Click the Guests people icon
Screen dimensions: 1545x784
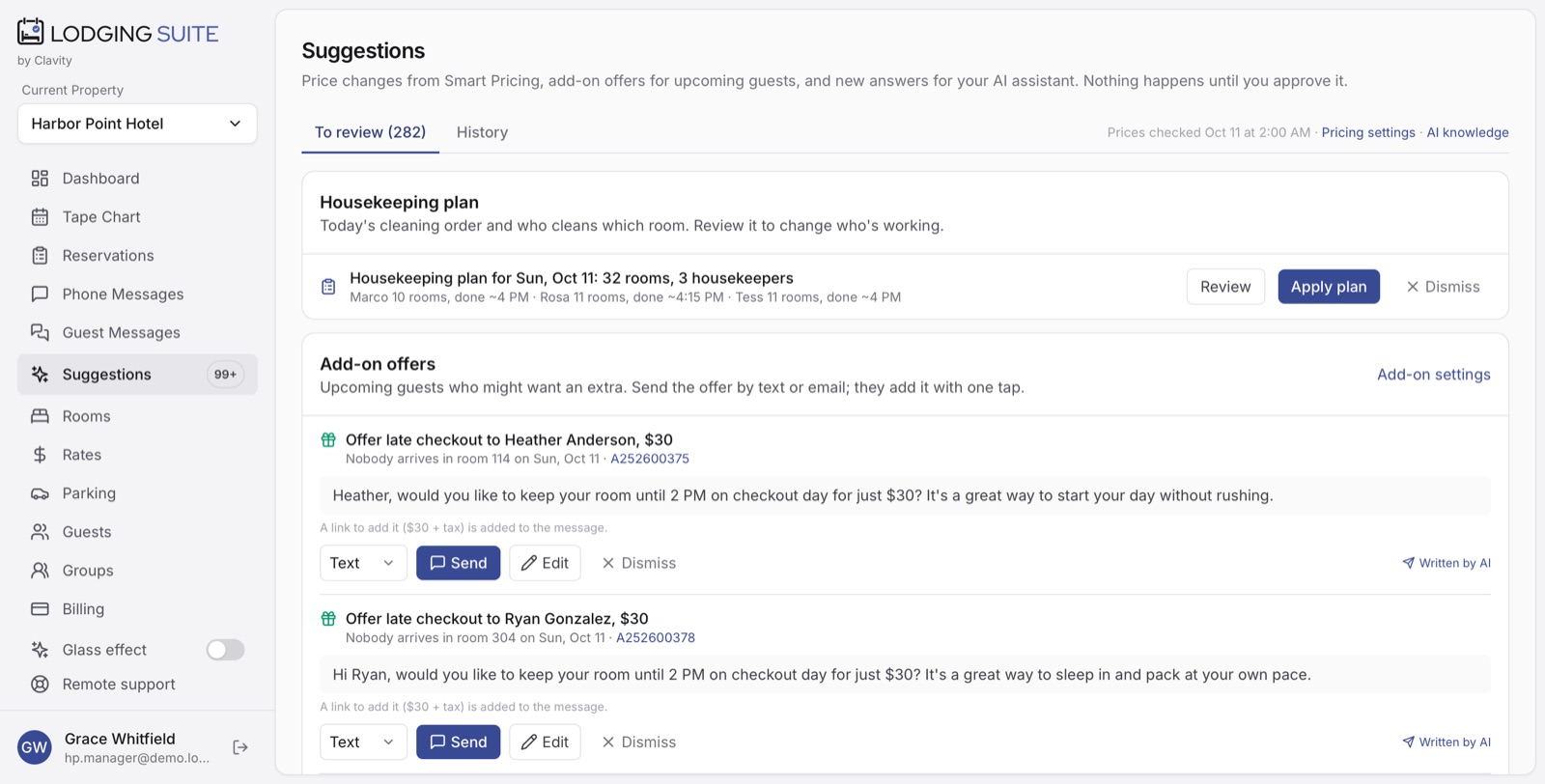[x=40, y=532]
